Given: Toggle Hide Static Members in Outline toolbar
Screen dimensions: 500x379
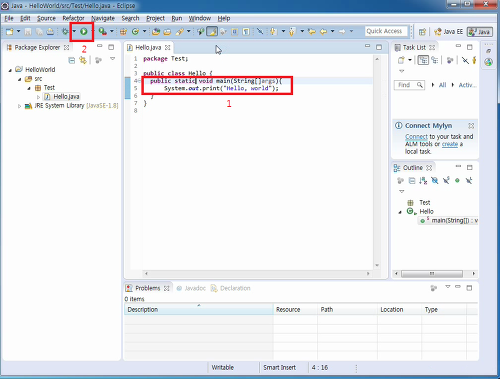Looking at the screenshot, I should click(446, 181).
